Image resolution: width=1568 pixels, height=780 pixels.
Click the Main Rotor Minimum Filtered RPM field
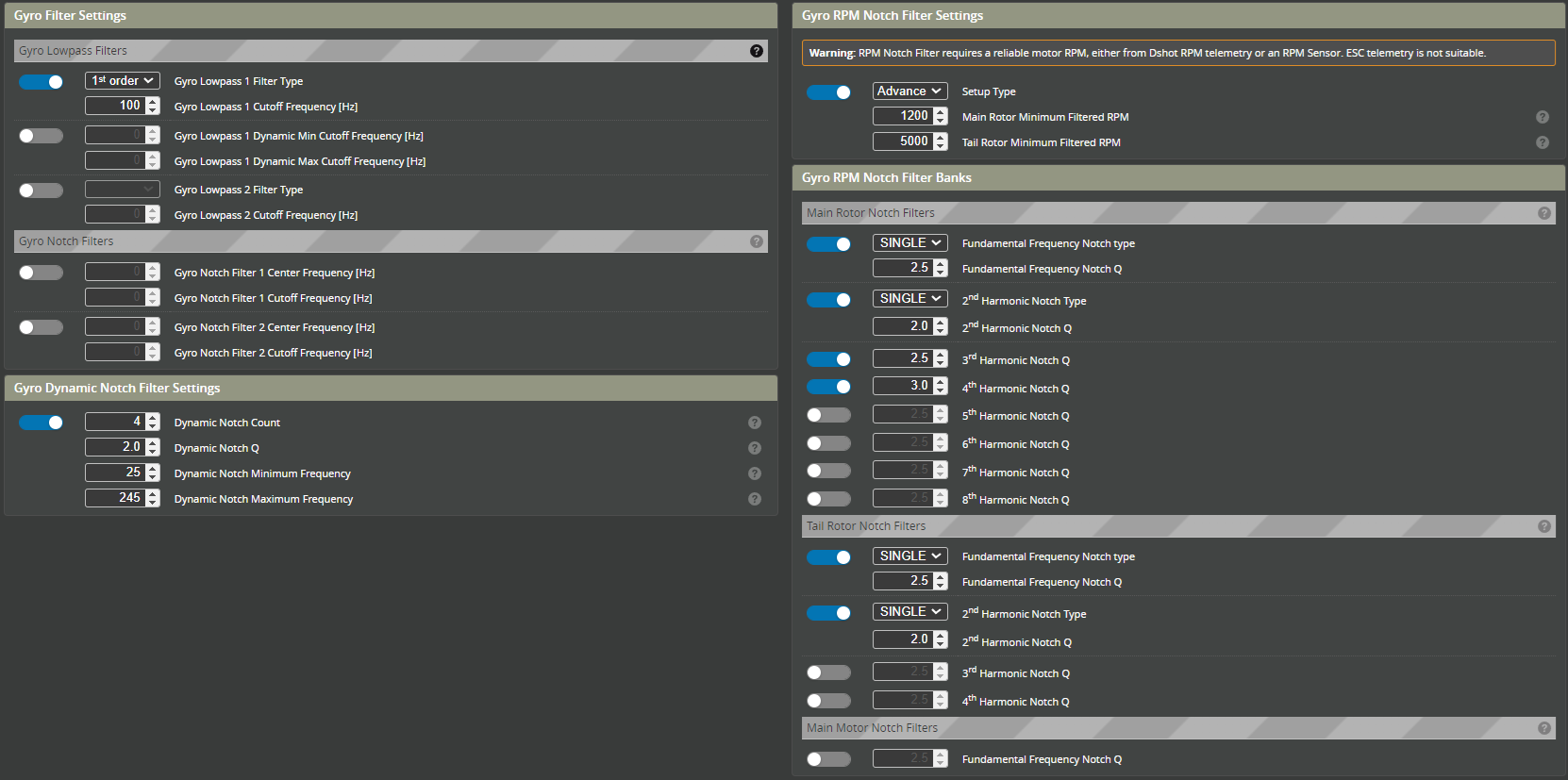pyautogui.click(x=903, y=116)
